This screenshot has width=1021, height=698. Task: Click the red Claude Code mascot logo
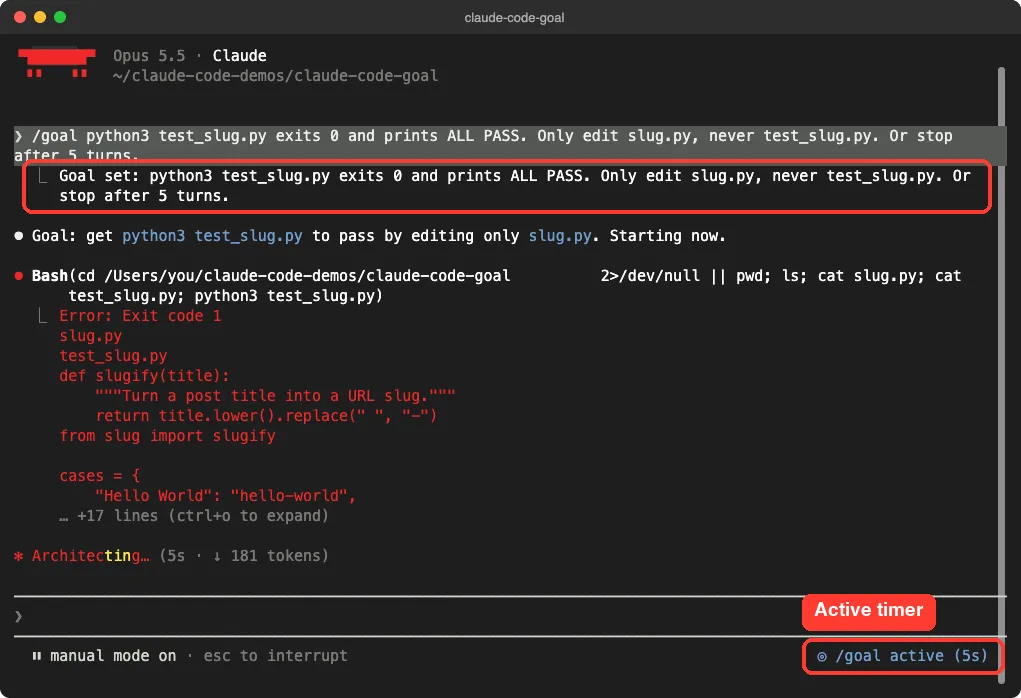click(57, 63)
